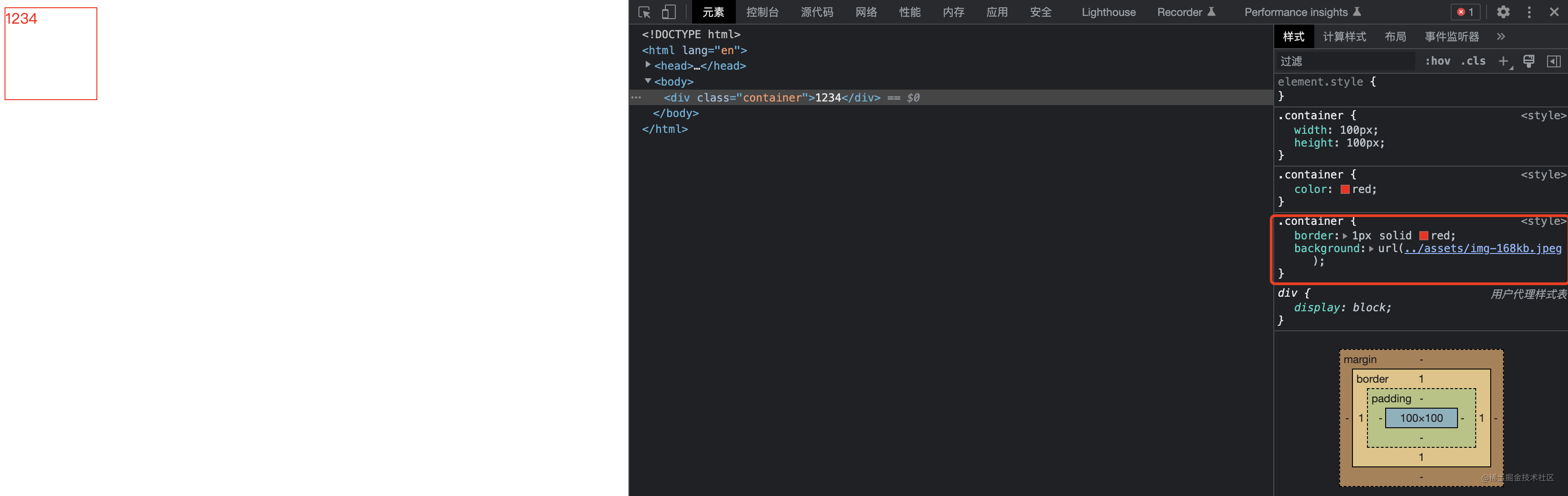Screen dimensions: 1568x496
Task: Click the error count badge
Action: (1466, 12)
